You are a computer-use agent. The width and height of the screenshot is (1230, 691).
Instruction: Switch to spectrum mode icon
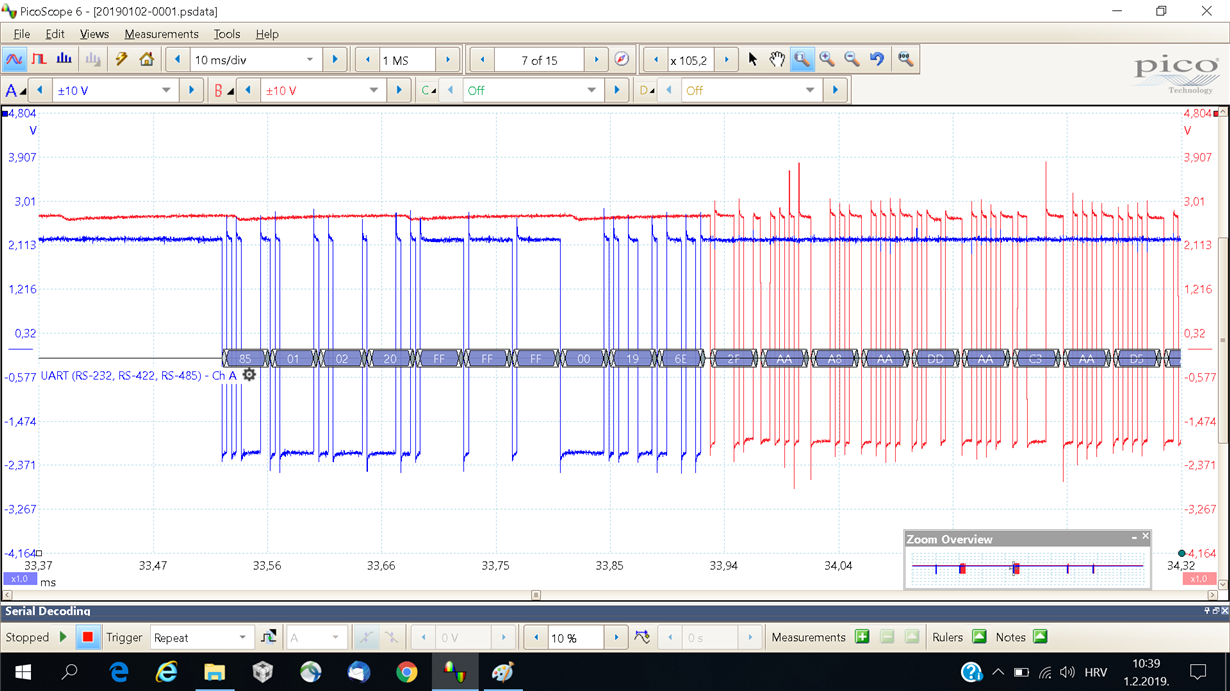click(64, 60)
